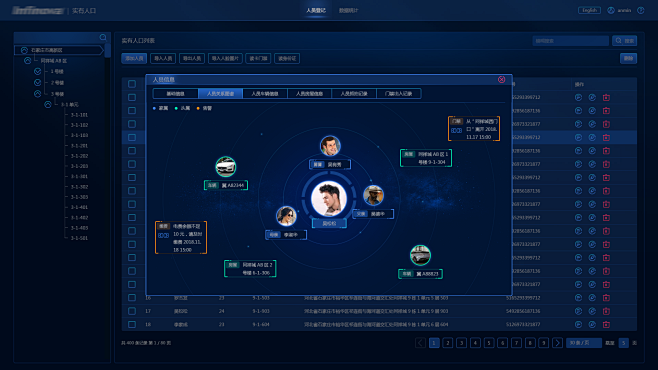The width and height of the screenshot is (658, 370).
Task: Switch the language with the English button
Action: 589,10
